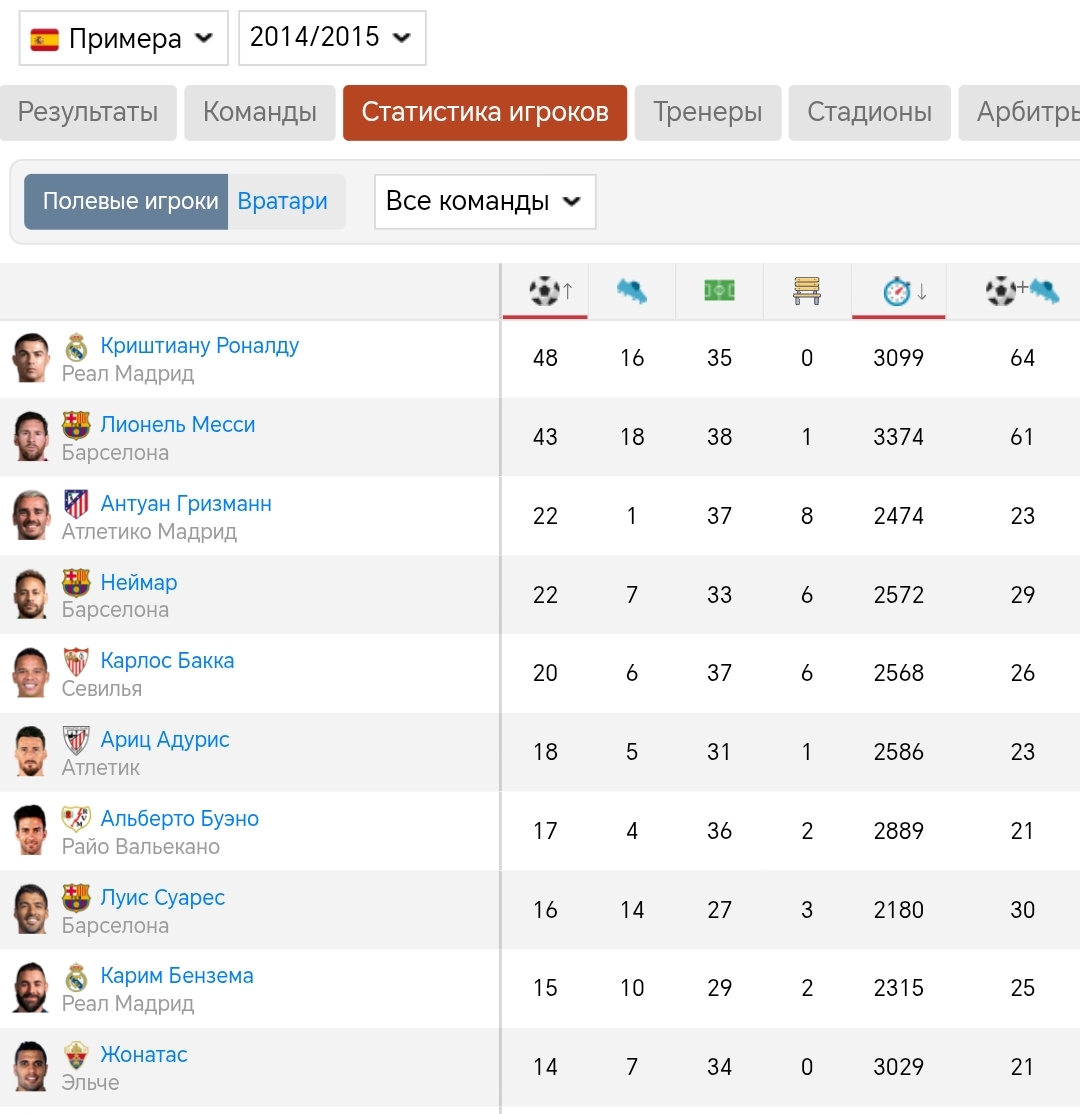Open Луис Суарес player link
This screenshot has width=1080, height=1114.
(163, 897)
